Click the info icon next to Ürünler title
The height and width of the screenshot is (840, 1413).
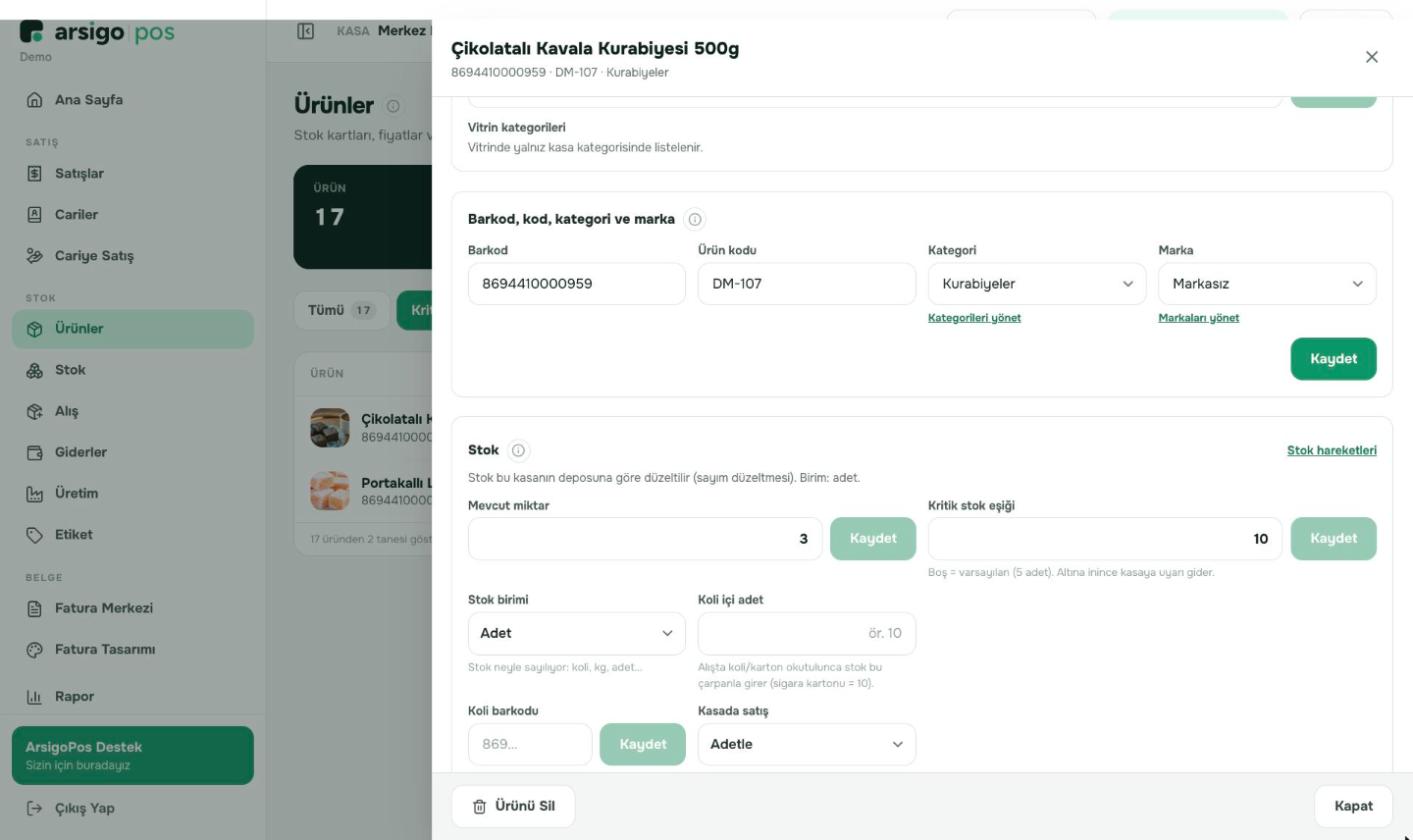(x=393, y=106)
